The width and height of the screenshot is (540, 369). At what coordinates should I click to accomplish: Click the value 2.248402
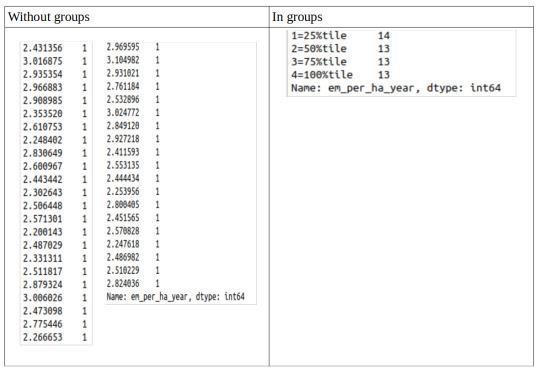[x=43, y=140]
